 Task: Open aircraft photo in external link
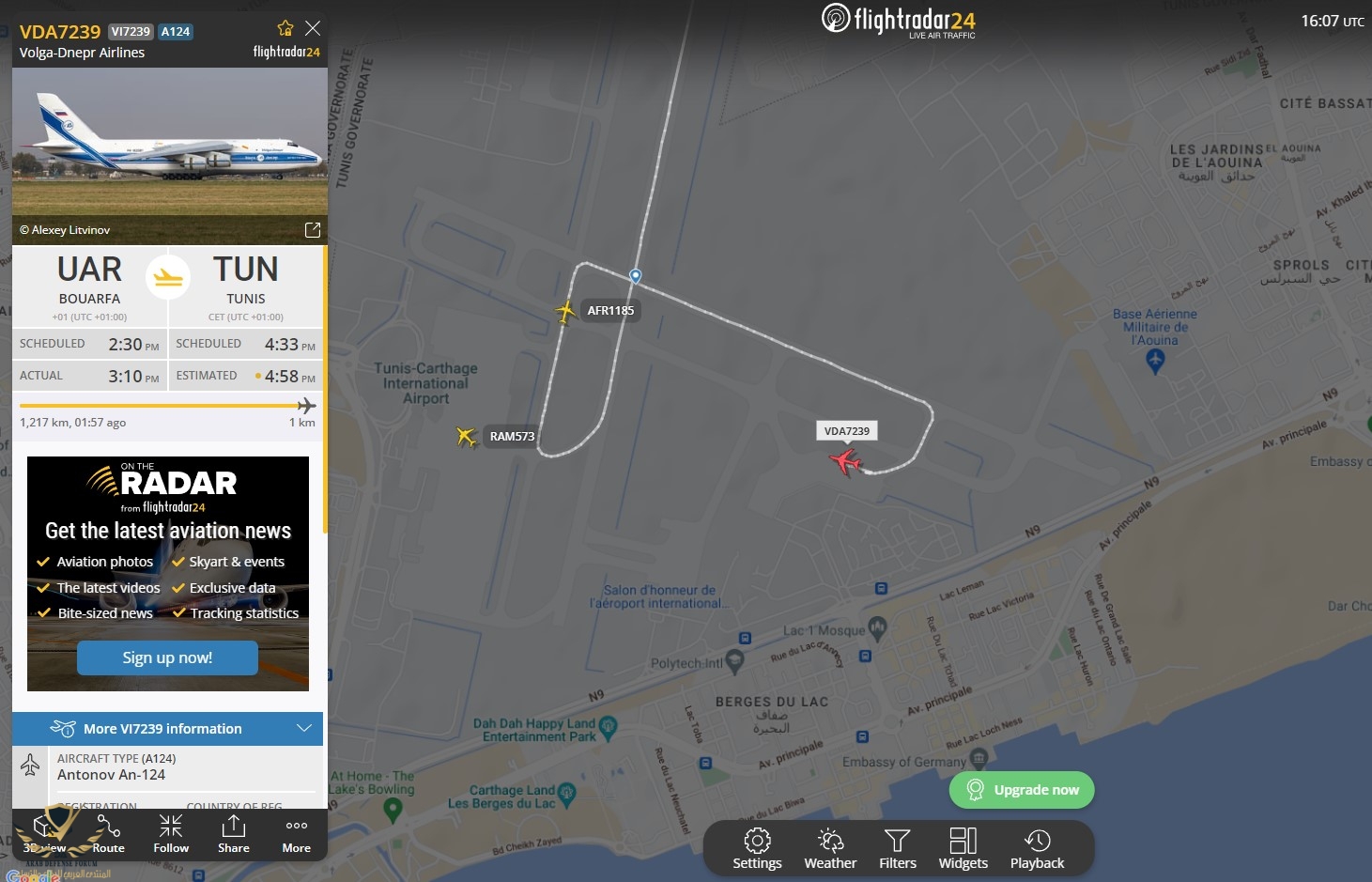pyautogui.click(x=313, y=230)
